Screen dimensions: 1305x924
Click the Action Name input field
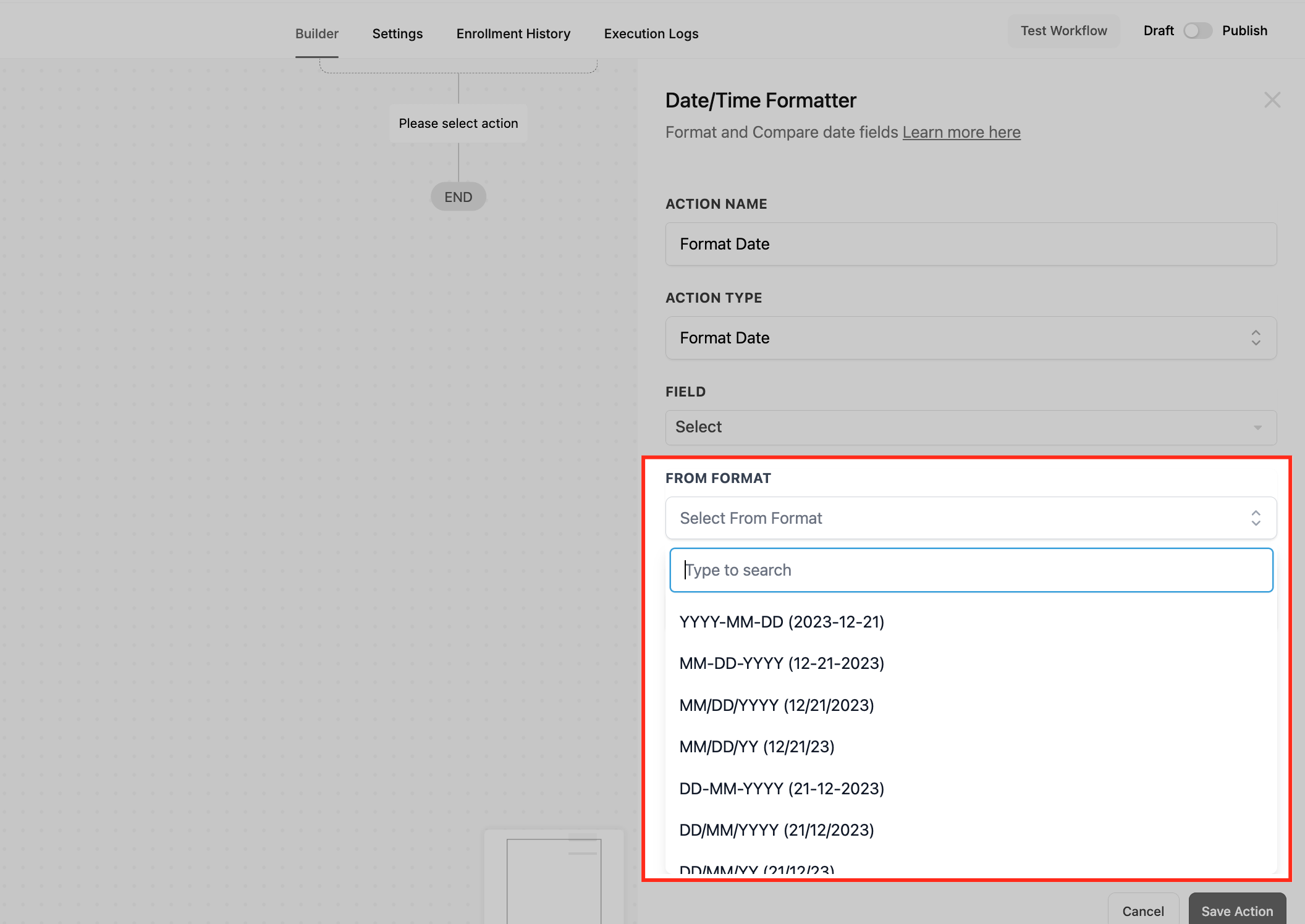970,244
